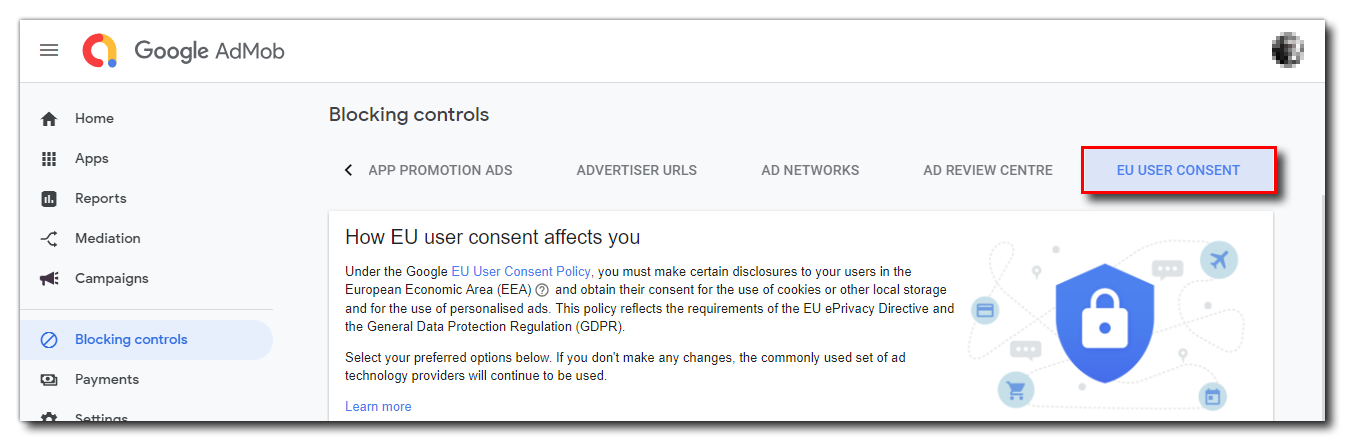Click the Learn more link
Image resolution: width=1345 pixels, height=441 pixels.
tap(378, 407)
